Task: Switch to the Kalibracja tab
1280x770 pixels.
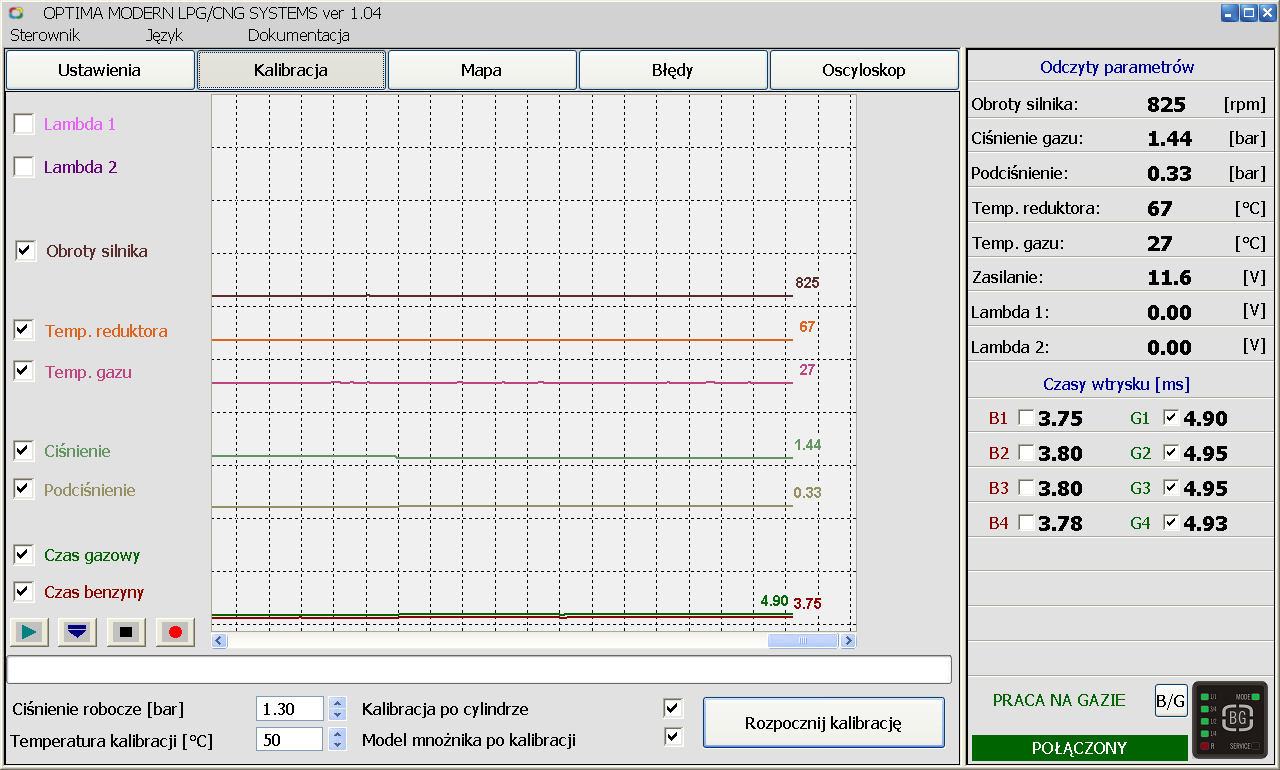Action: coord(291,70)
